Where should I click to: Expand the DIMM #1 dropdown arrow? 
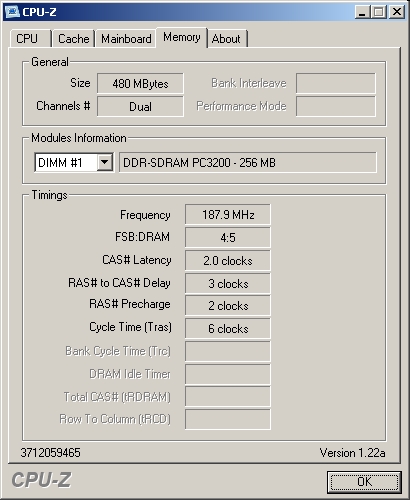point(105,162)
